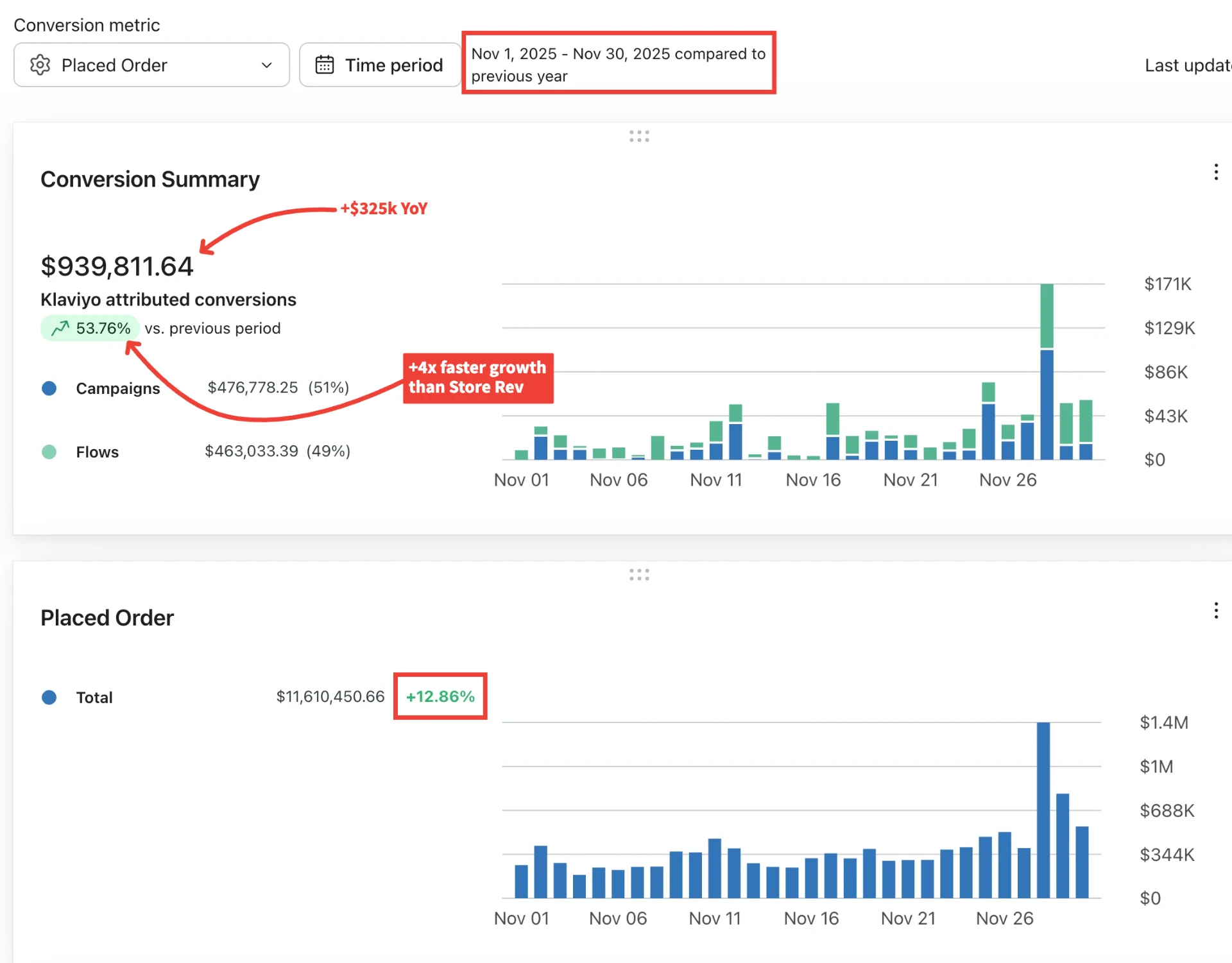Click the Total legend label

pos(94,697)
